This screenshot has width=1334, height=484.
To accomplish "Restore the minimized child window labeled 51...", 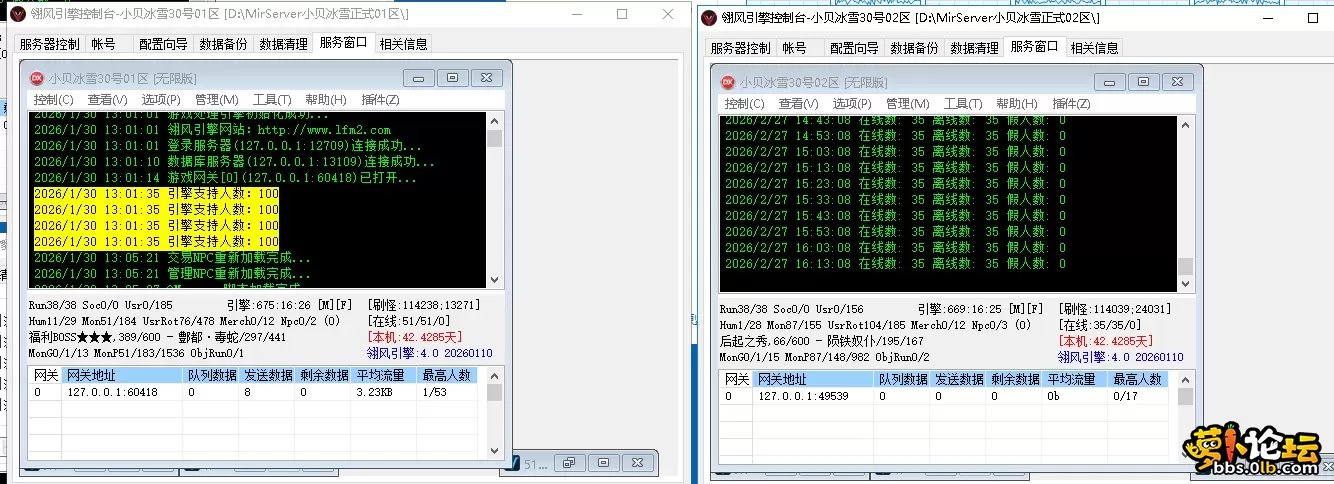I will (x=570, y=463).
